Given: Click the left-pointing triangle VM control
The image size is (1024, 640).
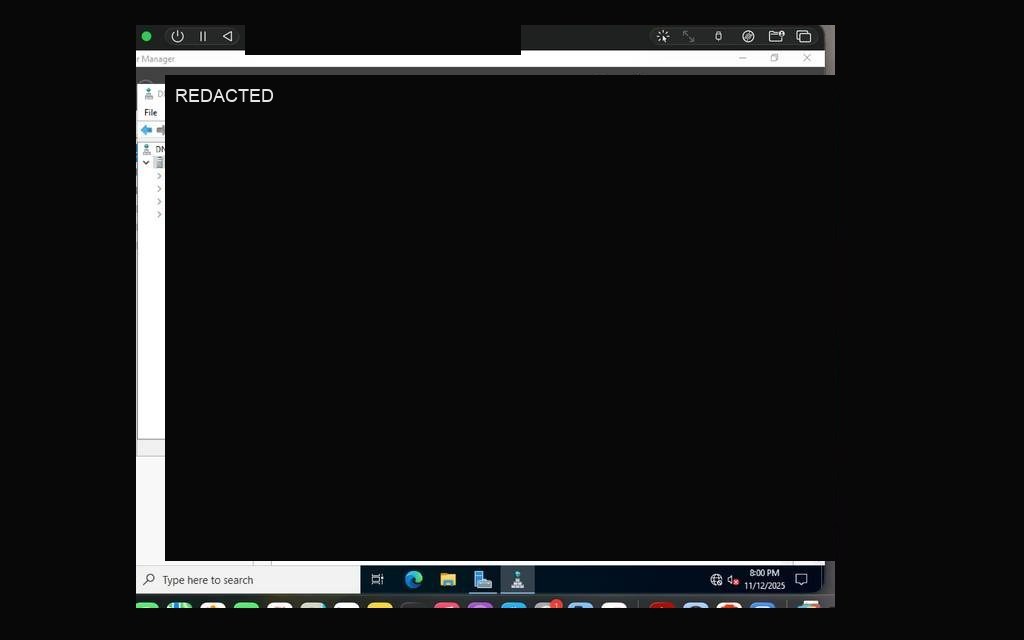Looking at the screenshot, I should click(x=227, y=37).
